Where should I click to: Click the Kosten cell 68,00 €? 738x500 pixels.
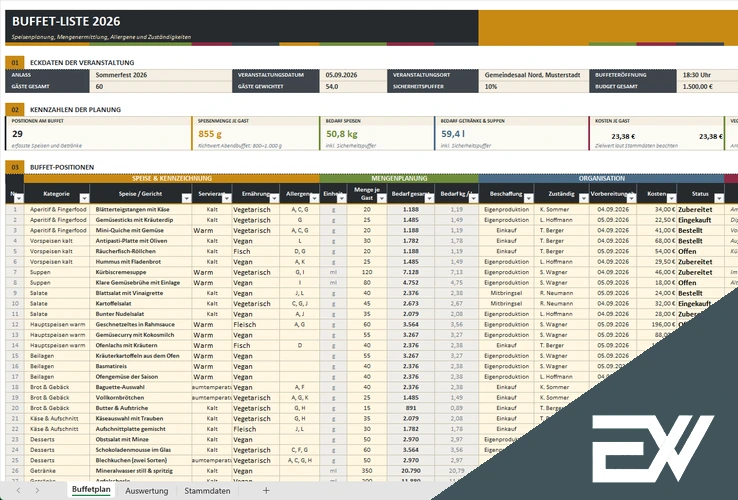657,241
